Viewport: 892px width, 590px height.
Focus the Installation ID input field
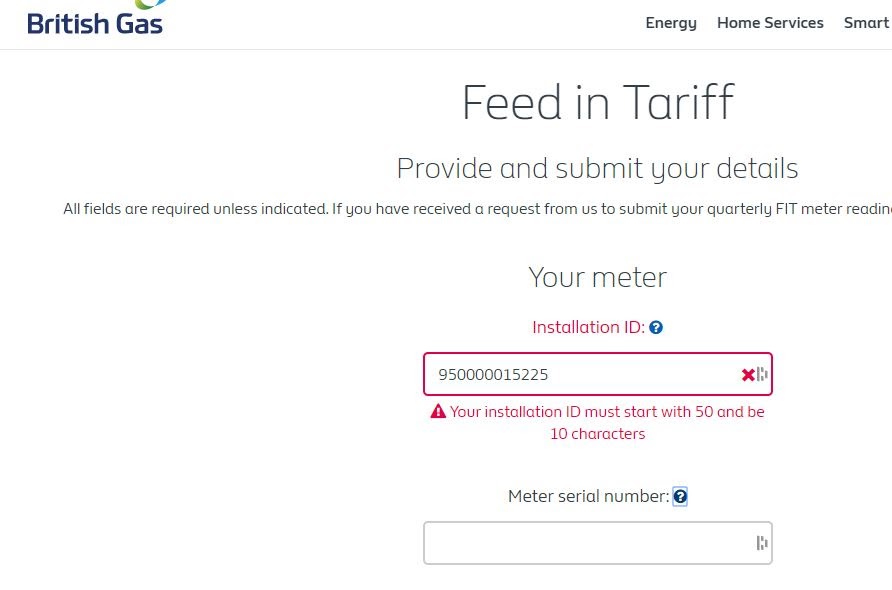[x=597, y=374]
